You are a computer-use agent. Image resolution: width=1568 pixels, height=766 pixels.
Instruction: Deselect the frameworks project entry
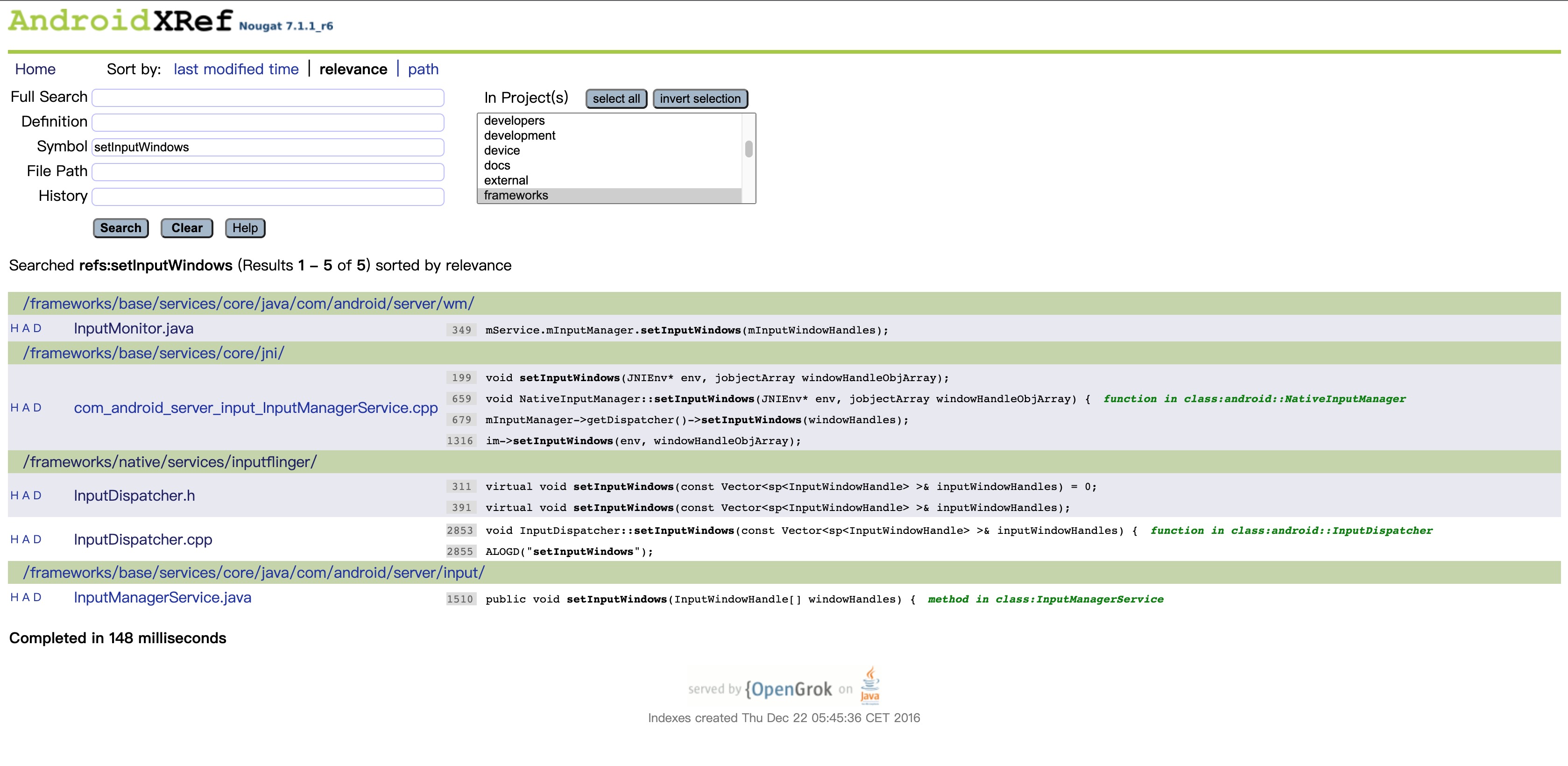(516, 195)
